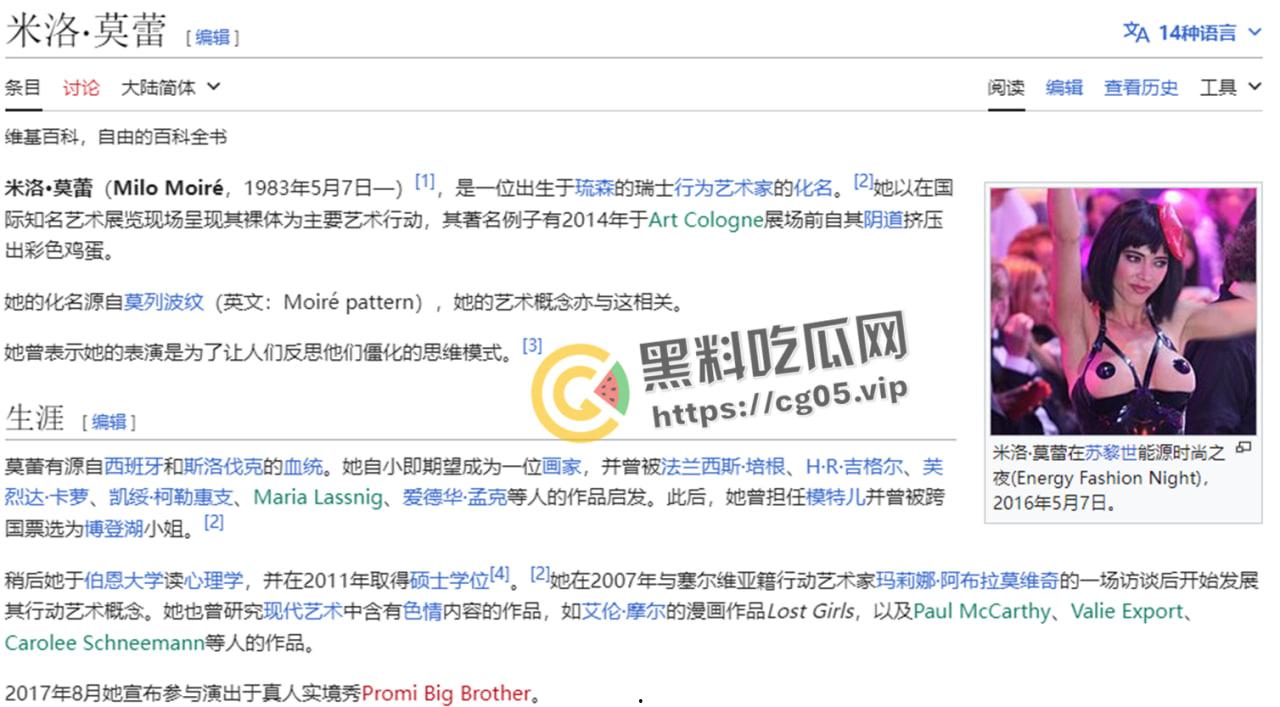Select the 条目 tab
Screen dimensions: 1280x707
coord(21,88)
